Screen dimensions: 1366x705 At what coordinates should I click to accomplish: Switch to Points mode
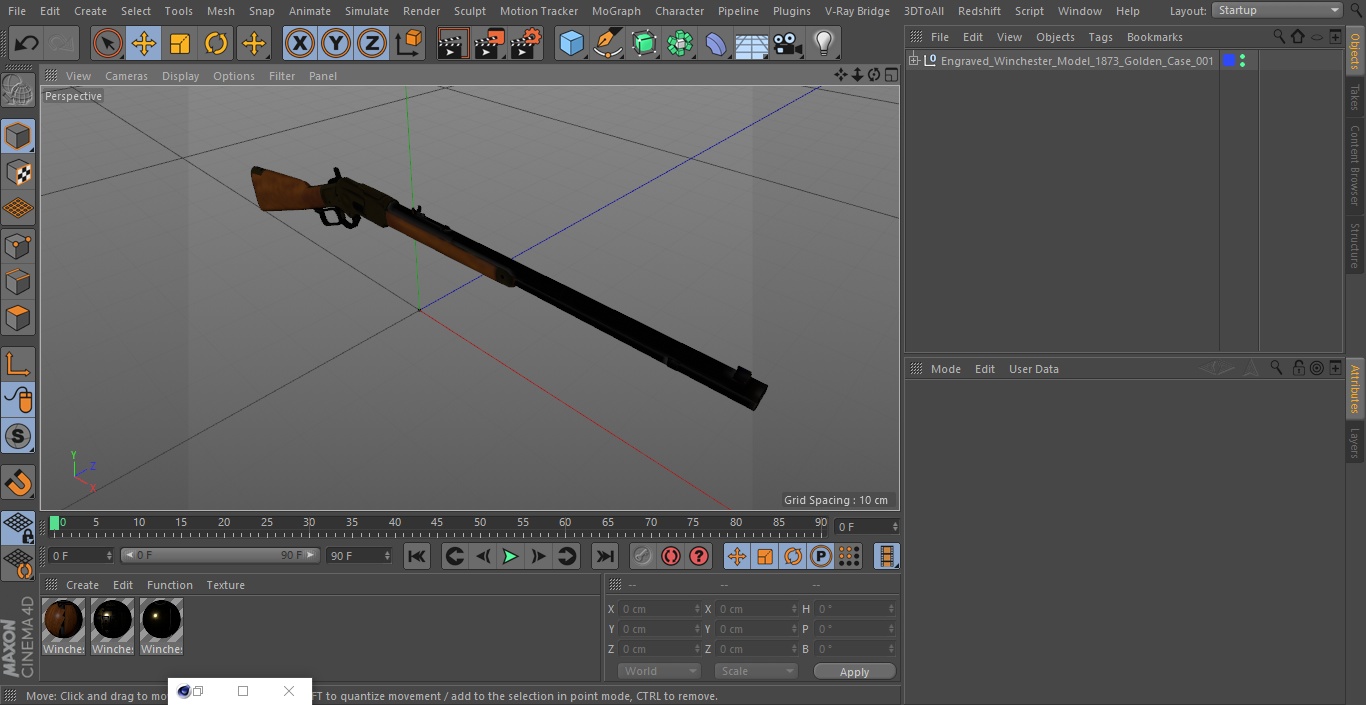pos(18,245)
